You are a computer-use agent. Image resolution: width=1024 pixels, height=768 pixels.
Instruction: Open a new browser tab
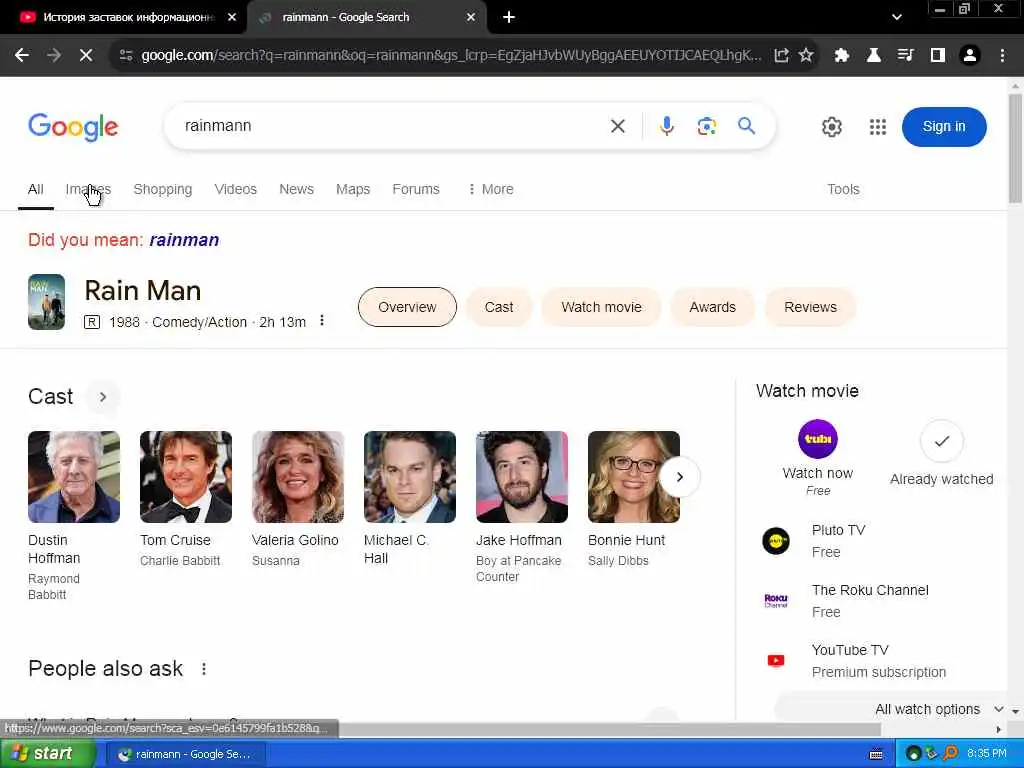click(509, 17)
